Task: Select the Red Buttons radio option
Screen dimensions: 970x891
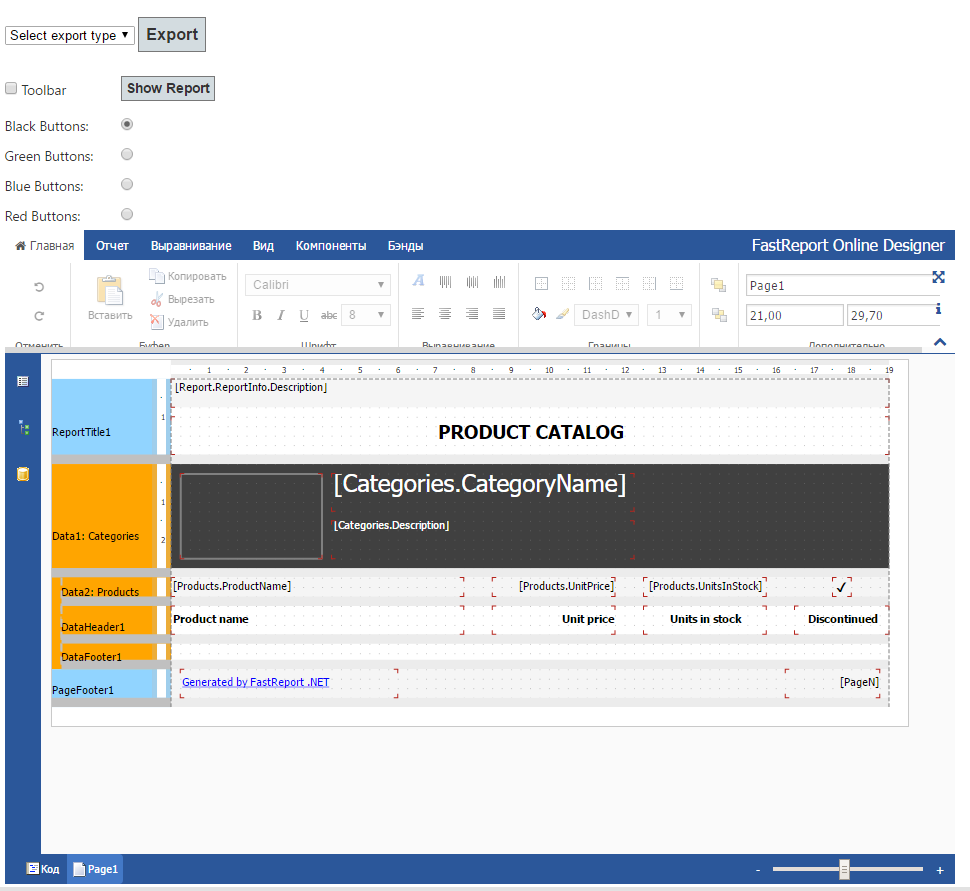Action: click(127, 214)
